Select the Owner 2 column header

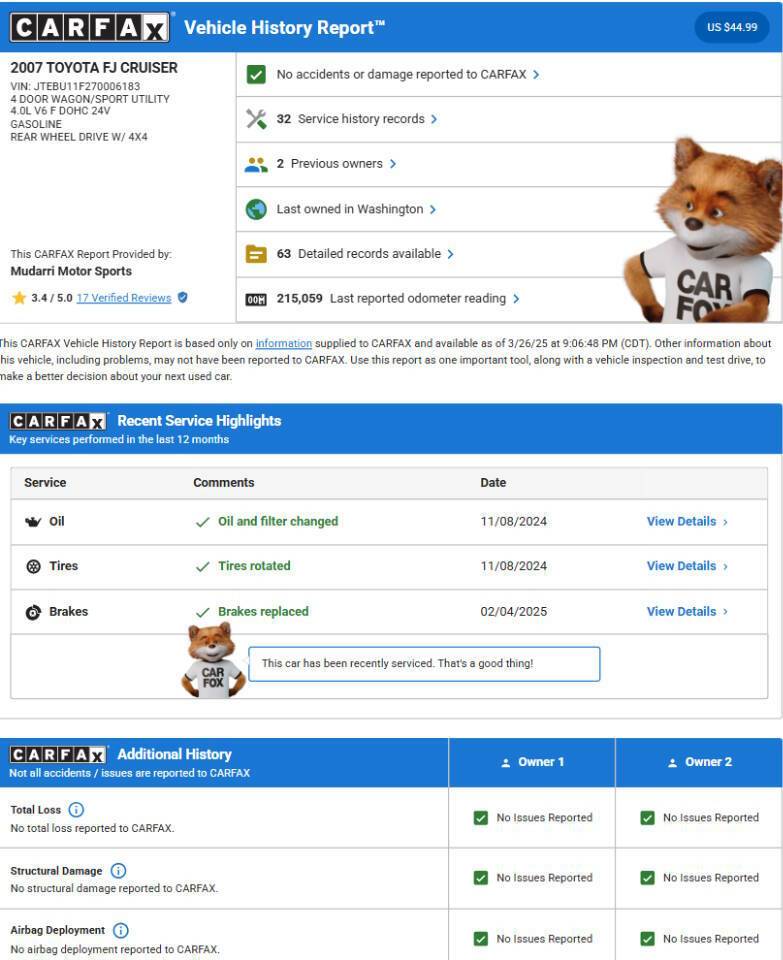(699, 762)
